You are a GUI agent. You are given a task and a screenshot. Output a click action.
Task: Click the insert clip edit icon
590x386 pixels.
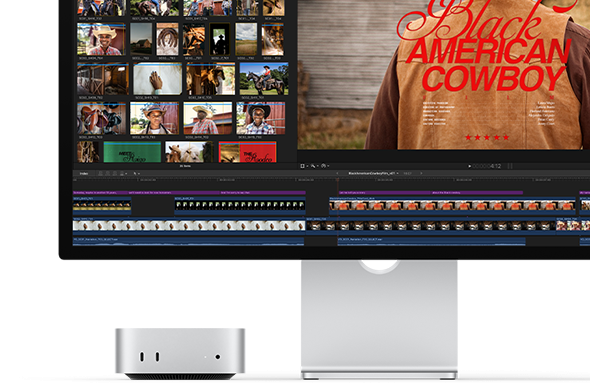coord(108,173)
